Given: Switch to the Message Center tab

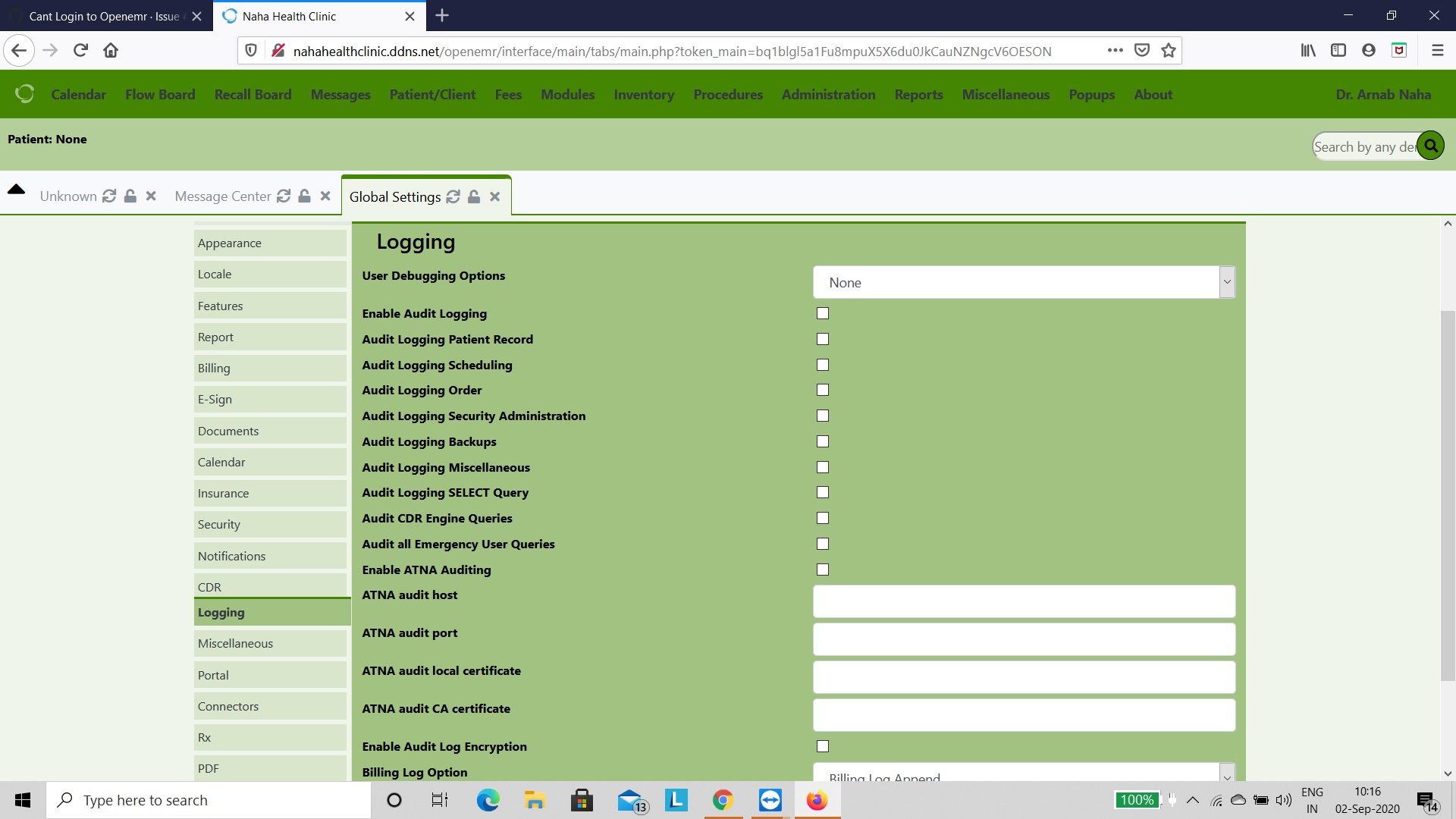Looking at the screenshot, I should 222,196.
